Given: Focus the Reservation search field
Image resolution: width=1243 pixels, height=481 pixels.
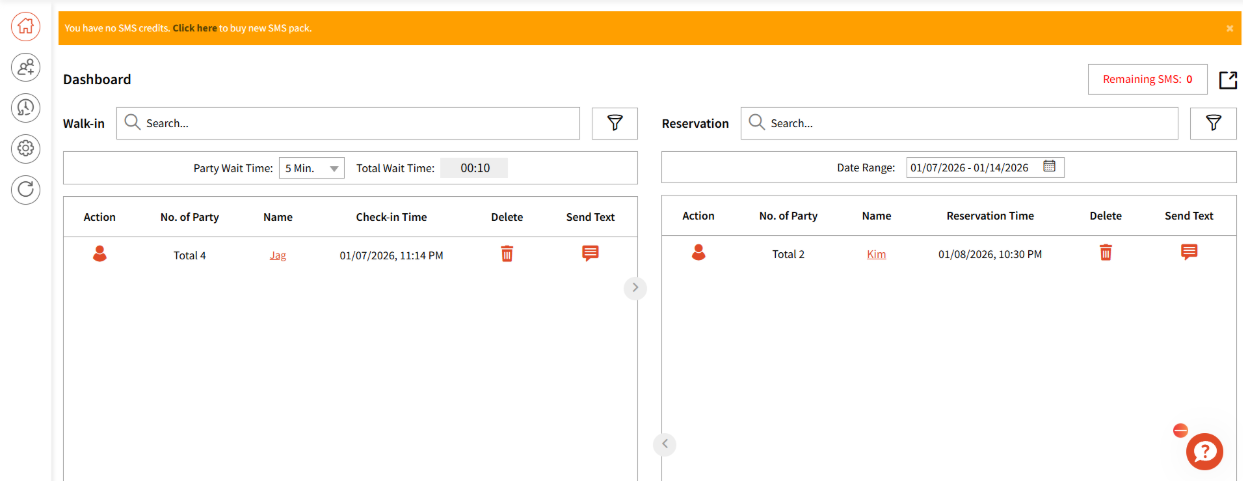Looking at the screenshot, I should pyautogui.click(x=959, y=123).
